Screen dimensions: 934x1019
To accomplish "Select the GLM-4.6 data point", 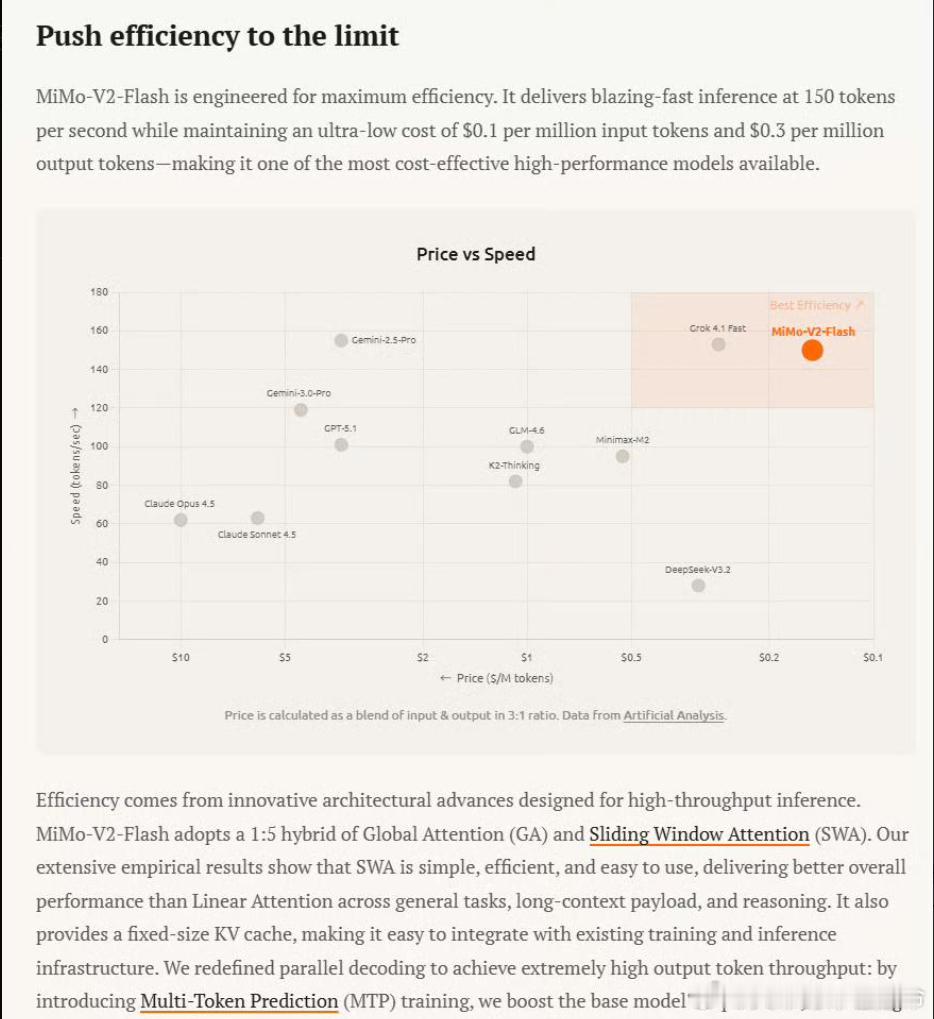I will 527,447.
